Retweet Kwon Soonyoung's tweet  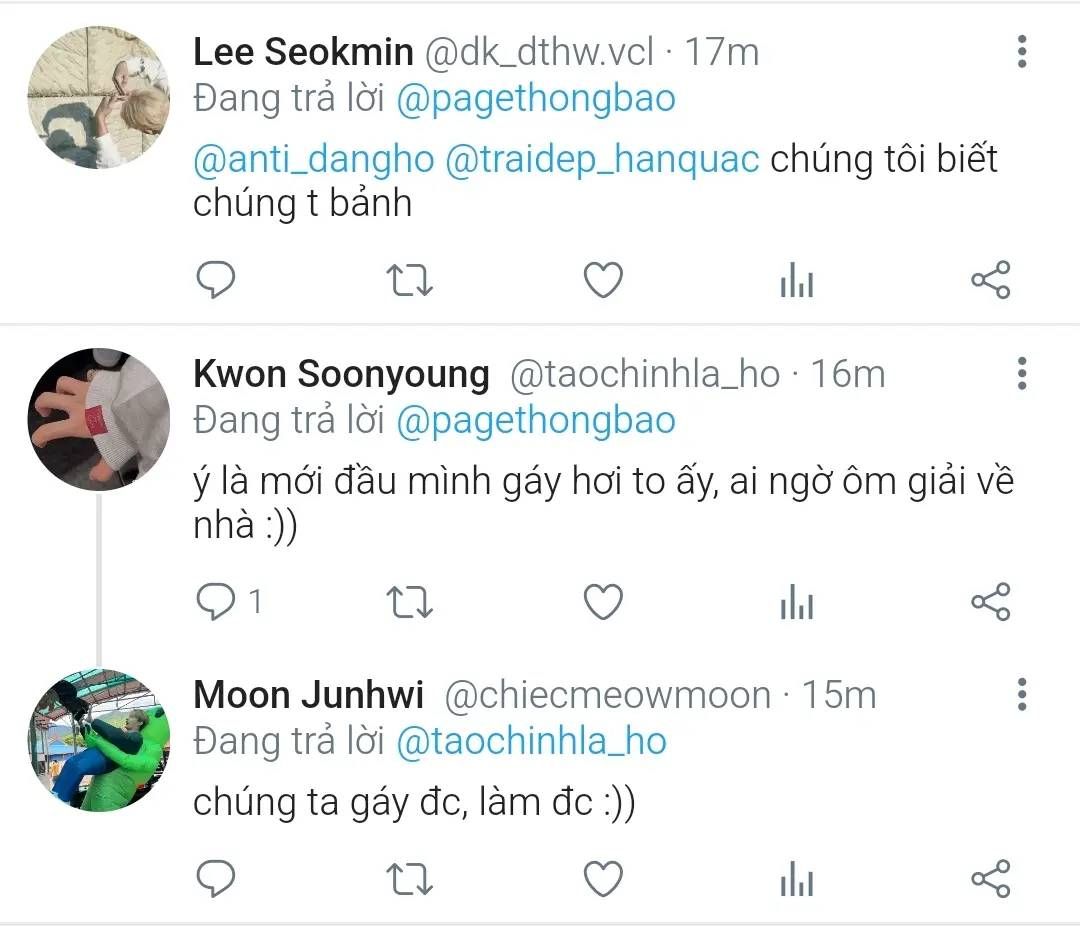coord(409,601)
